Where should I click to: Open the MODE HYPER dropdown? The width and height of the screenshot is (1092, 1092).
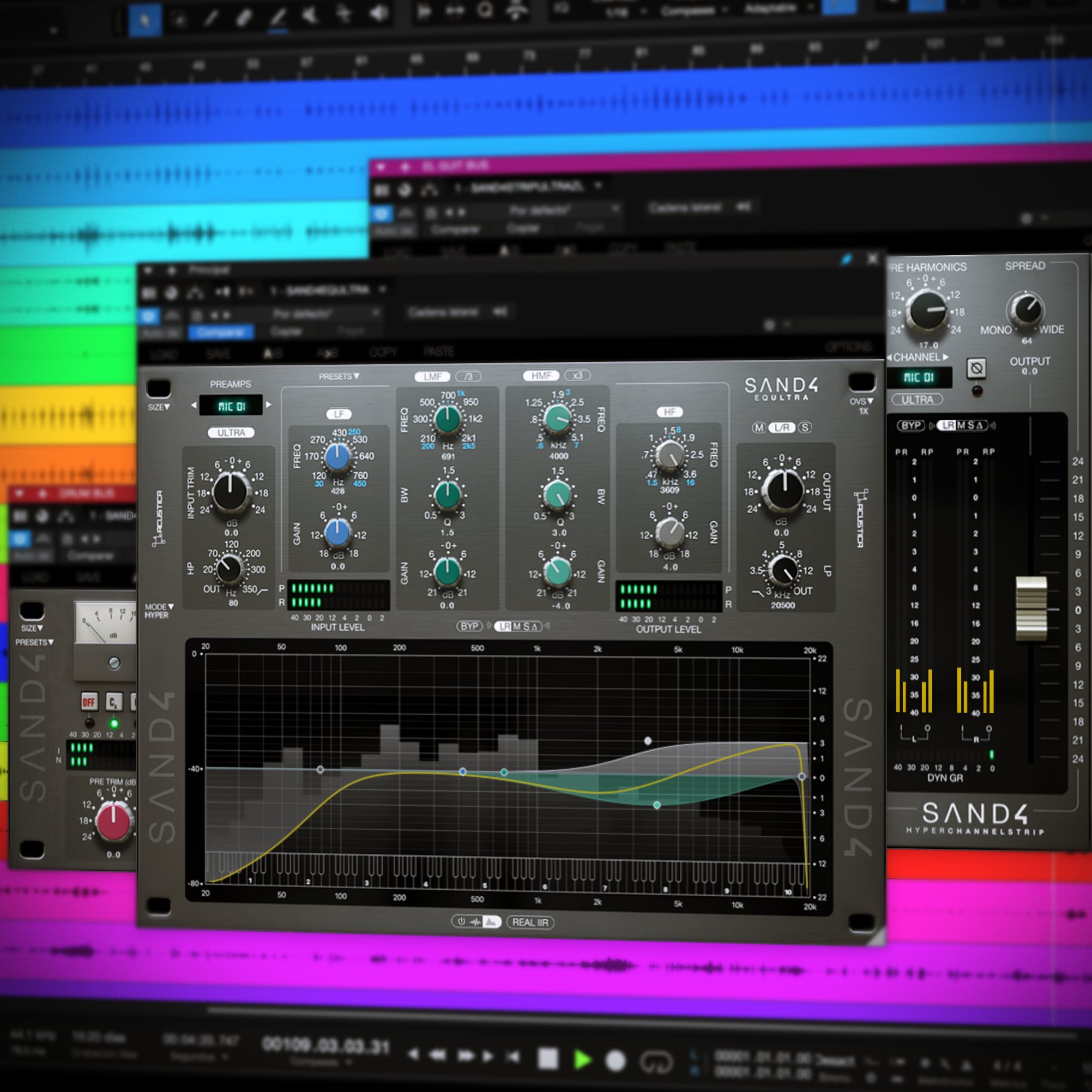click(159, 611)
